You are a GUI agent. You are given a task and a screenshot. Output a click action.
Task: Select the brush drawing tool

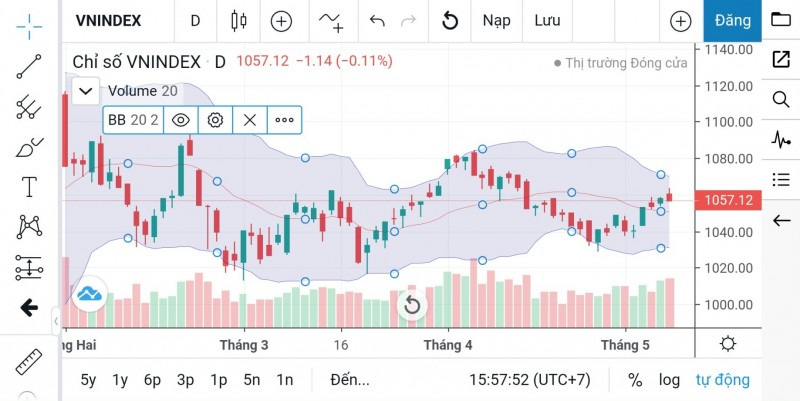pyautogui.click(x=30, y=147)
